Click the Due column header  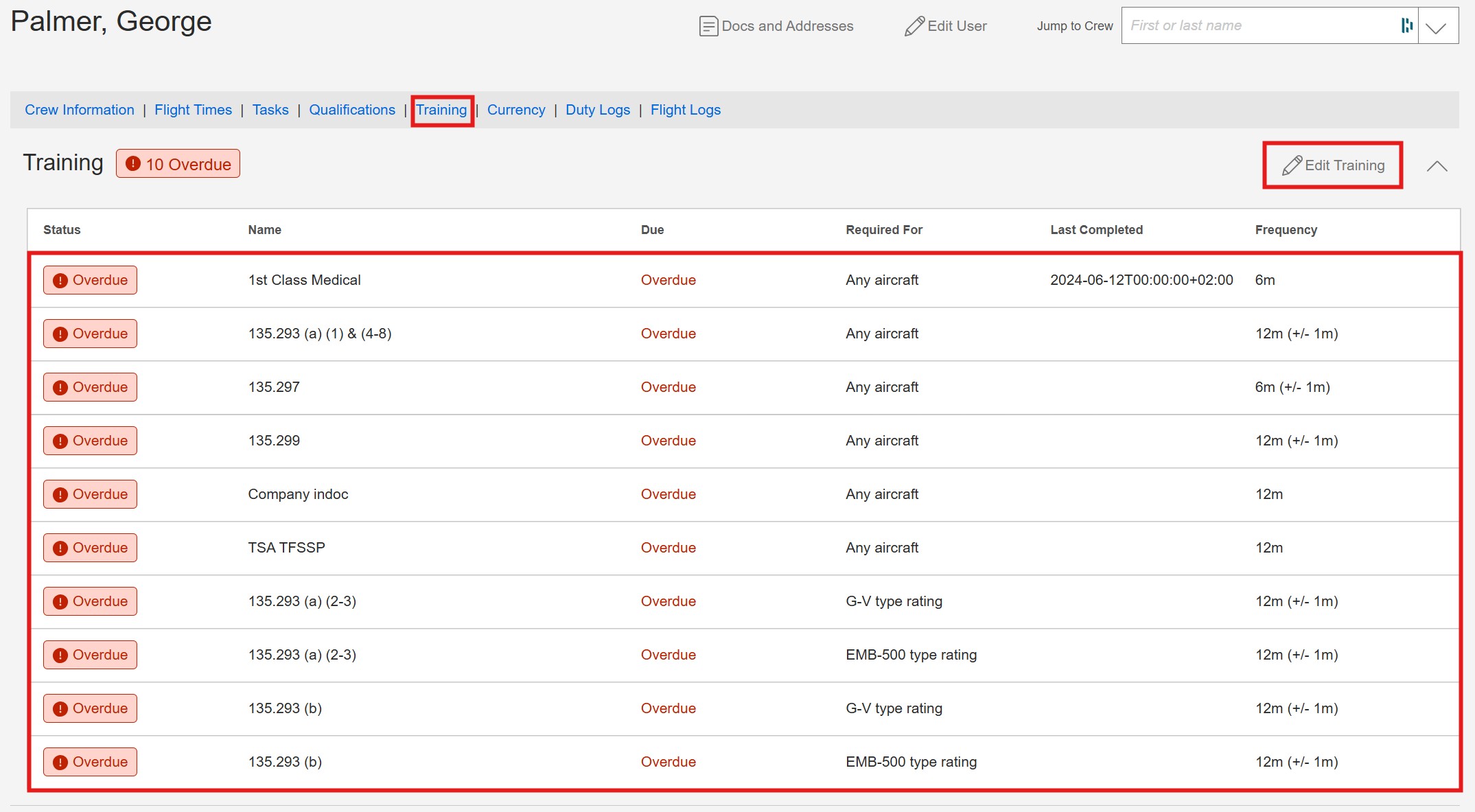tap(653, 230)
